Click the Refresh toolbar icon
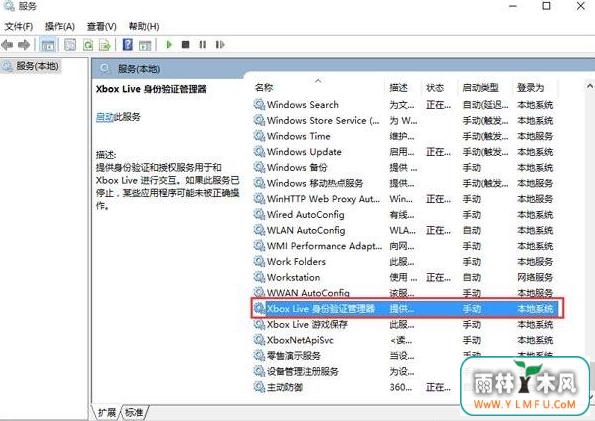 (x=88, y=45)
